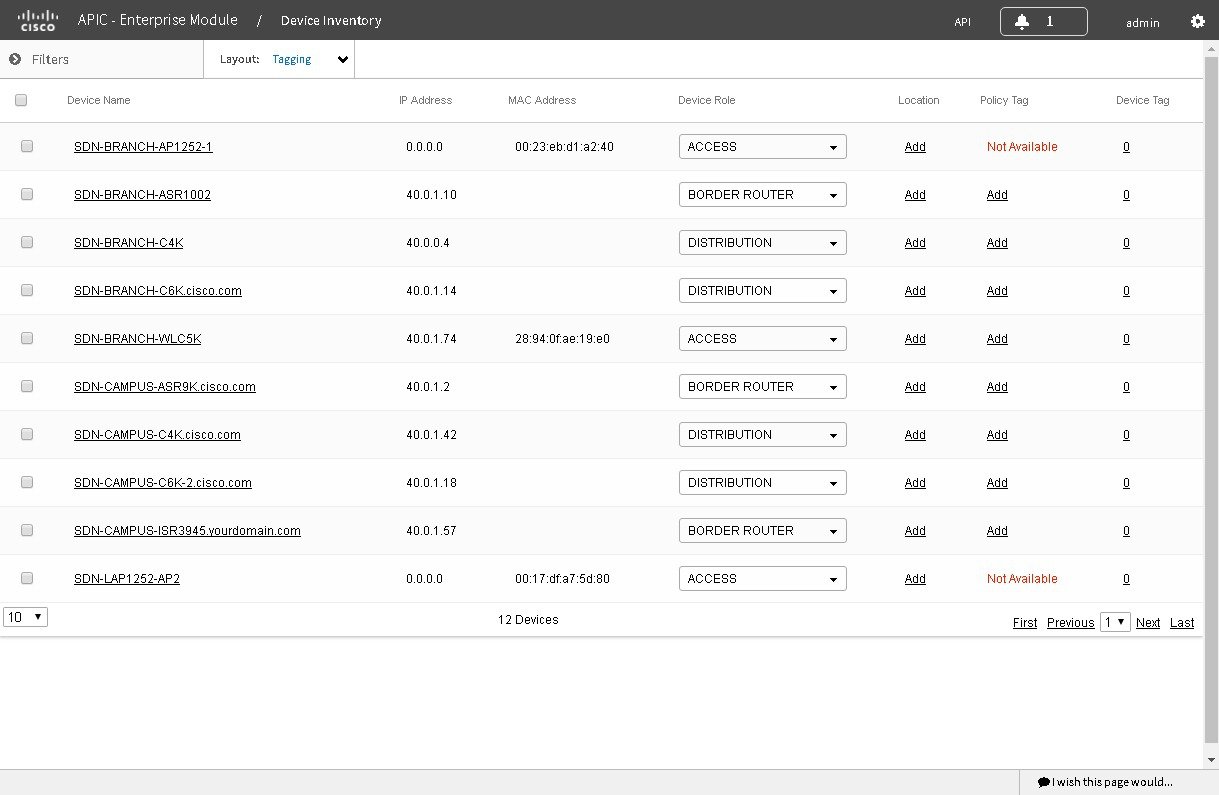
Task: Click MAC address 00:17:df:a7:5d:80
Action: (562, 579)
